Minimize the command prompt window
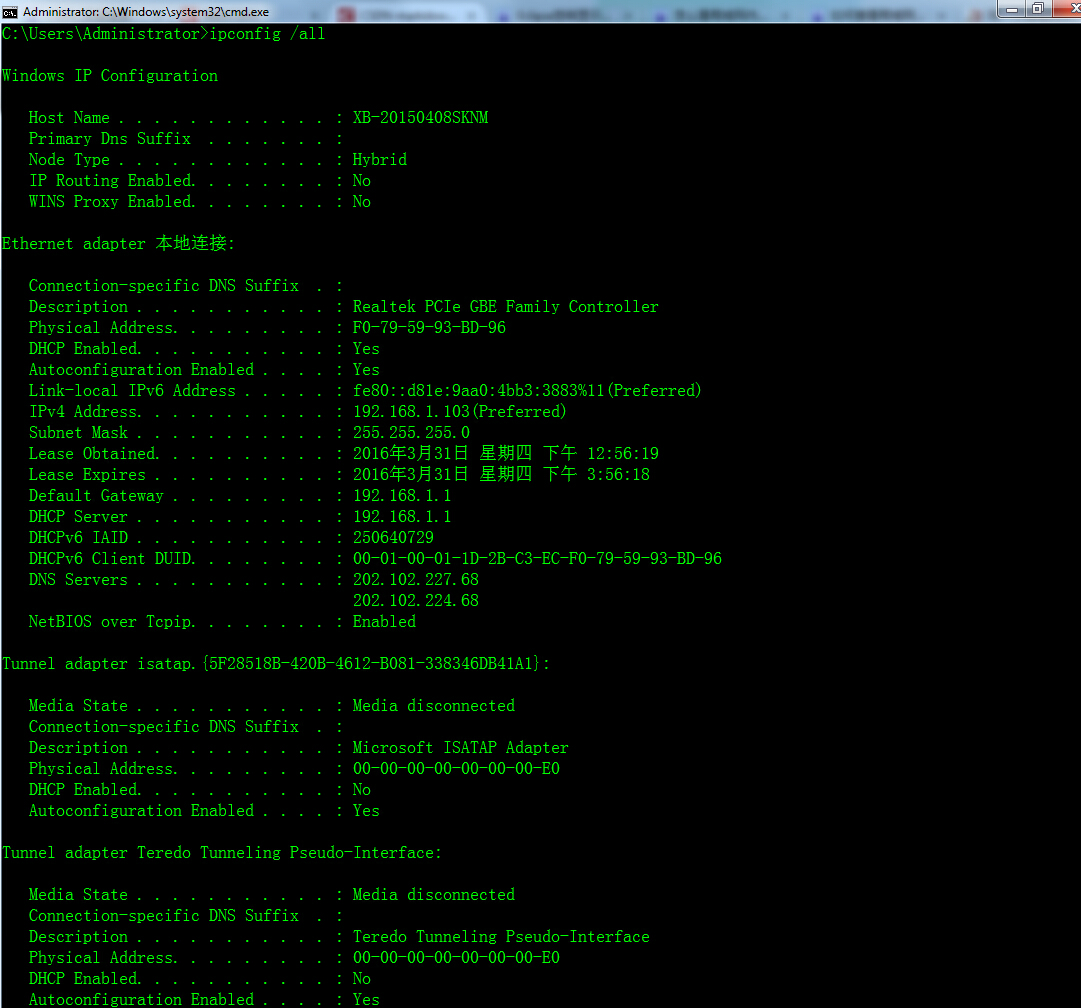Image resolution: width=1081 pixels, height=1008 pixels. tap(1011, 10)
